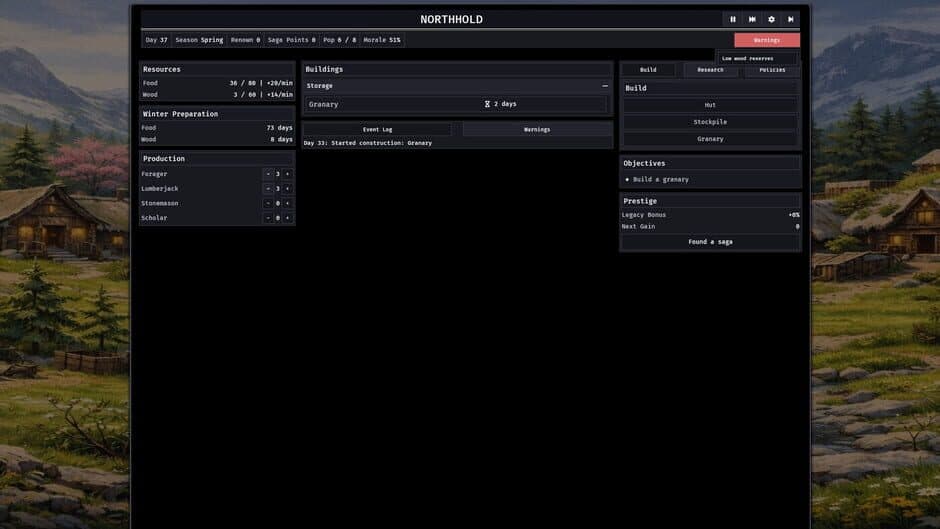Click the fast-forward speed icon
This screenshot has width=940, height=529.
752,19
